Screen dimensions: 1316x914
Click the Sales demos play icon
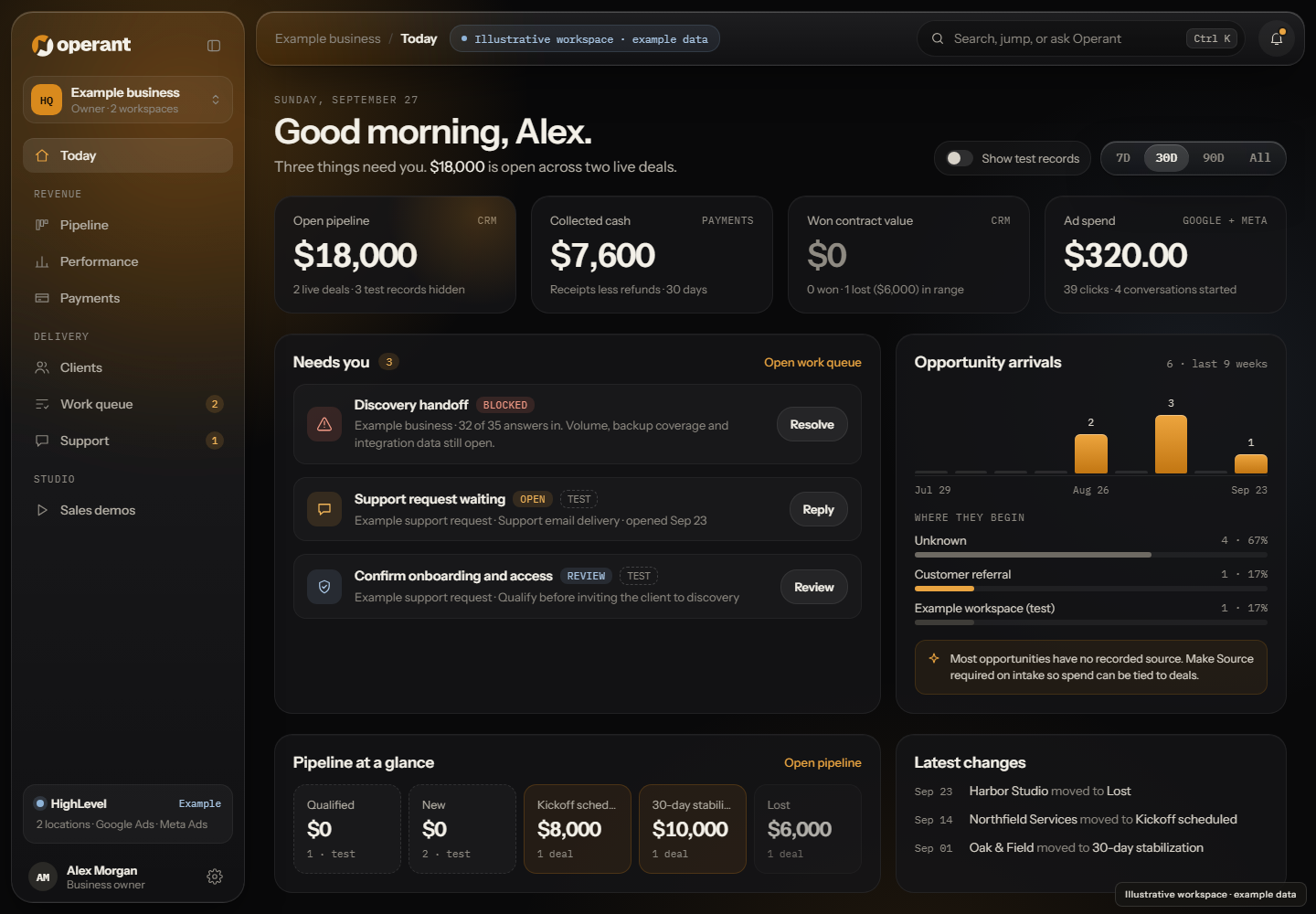pyautogui.click(x=42, y=510)
